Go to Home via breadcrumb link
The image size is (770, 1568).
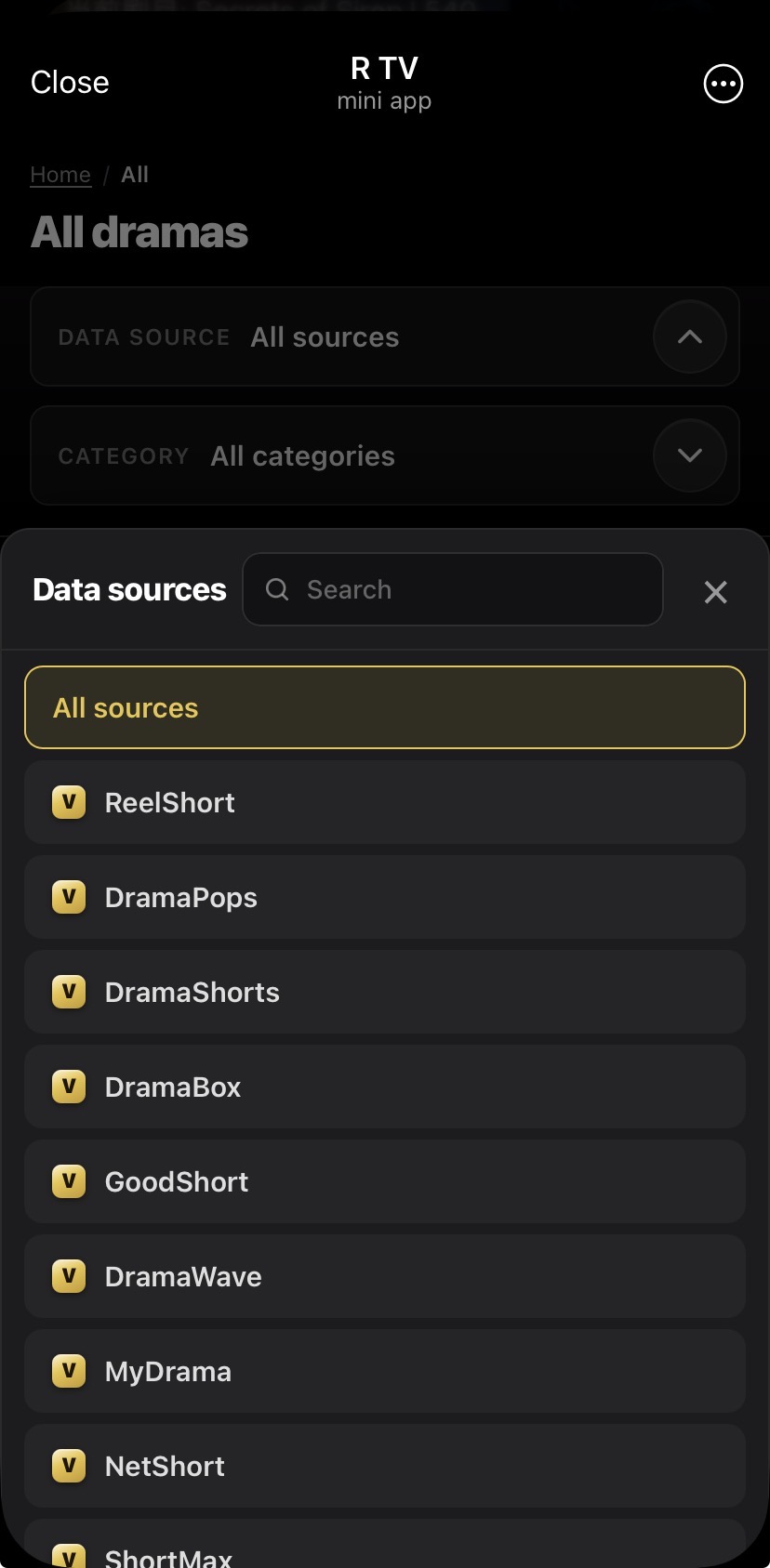(60, 175)
